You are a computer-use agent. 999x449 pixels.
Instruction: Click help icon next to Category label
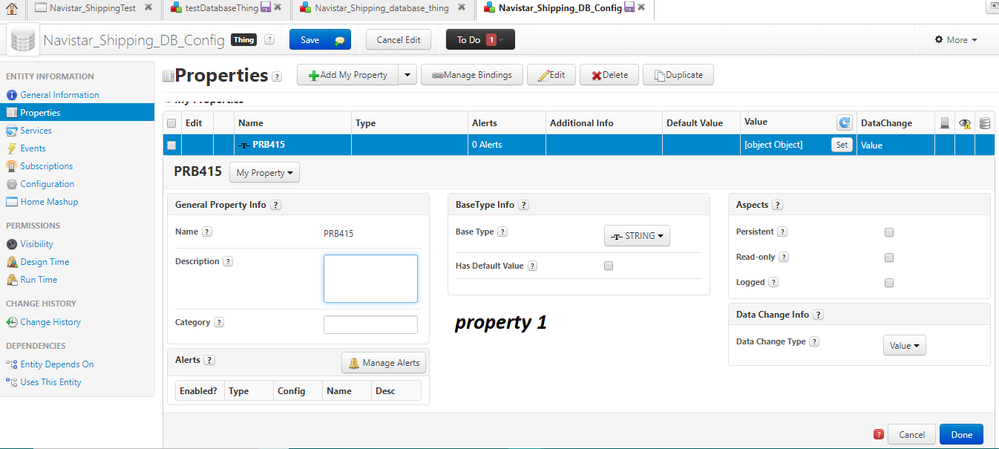click(x=219, y=322)
